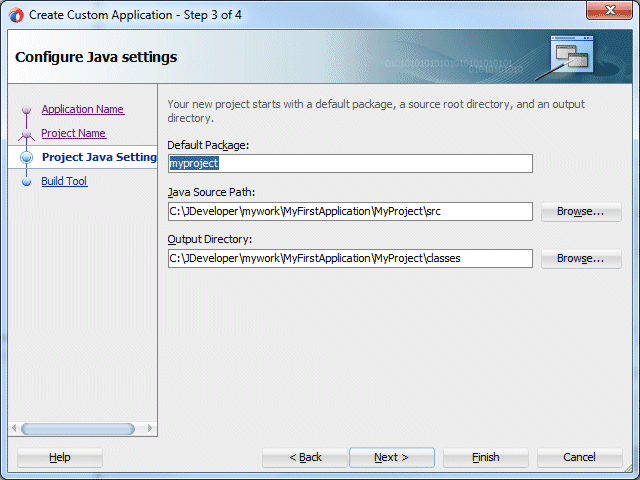Image resolution: width=640 pixels, height=480 pixels.
Task: Select the Project Java Settings step
Action: coord(99,157)
